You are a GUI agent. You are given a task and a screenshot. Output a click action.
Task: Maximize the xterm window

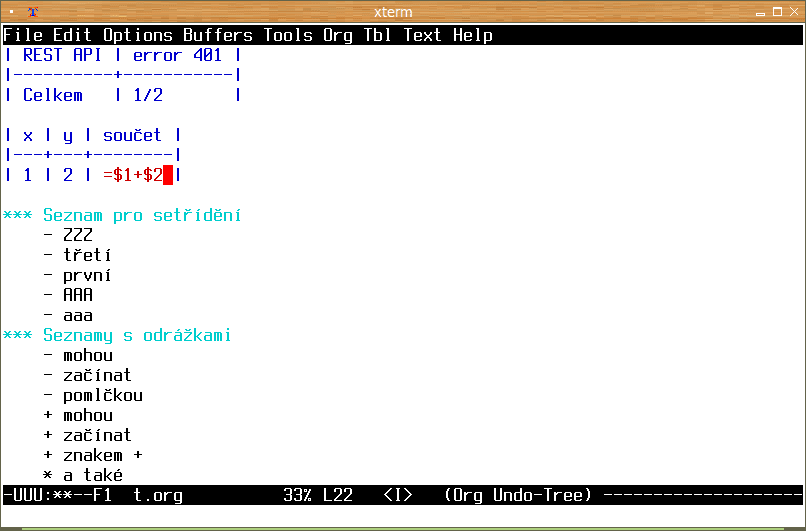[x=777, y=12]
